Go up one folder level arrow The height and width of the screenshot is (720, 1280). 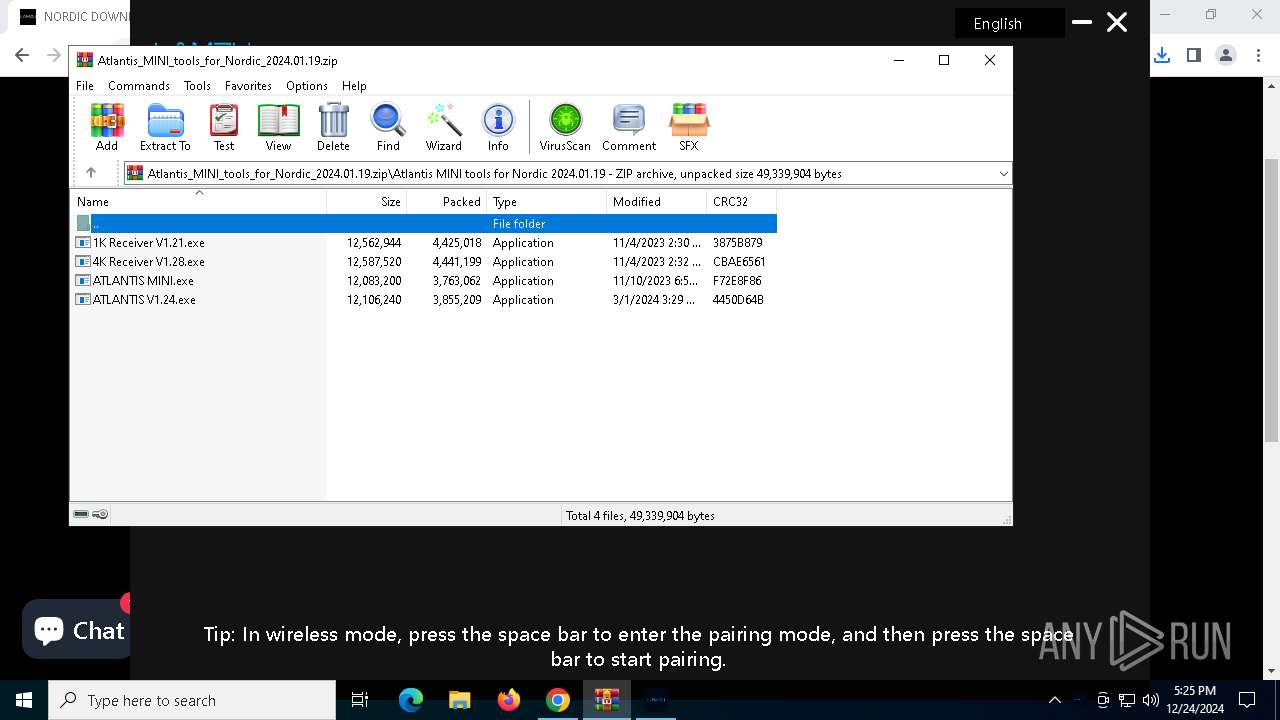point(91,173)
